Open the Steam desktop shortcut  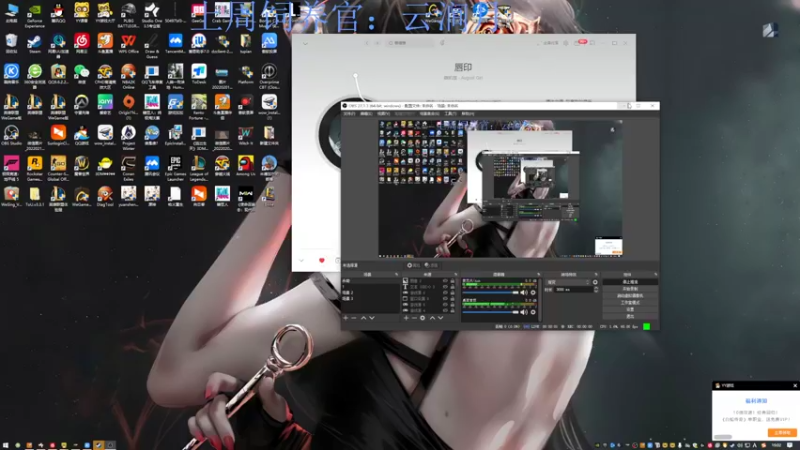pos(35,44)
